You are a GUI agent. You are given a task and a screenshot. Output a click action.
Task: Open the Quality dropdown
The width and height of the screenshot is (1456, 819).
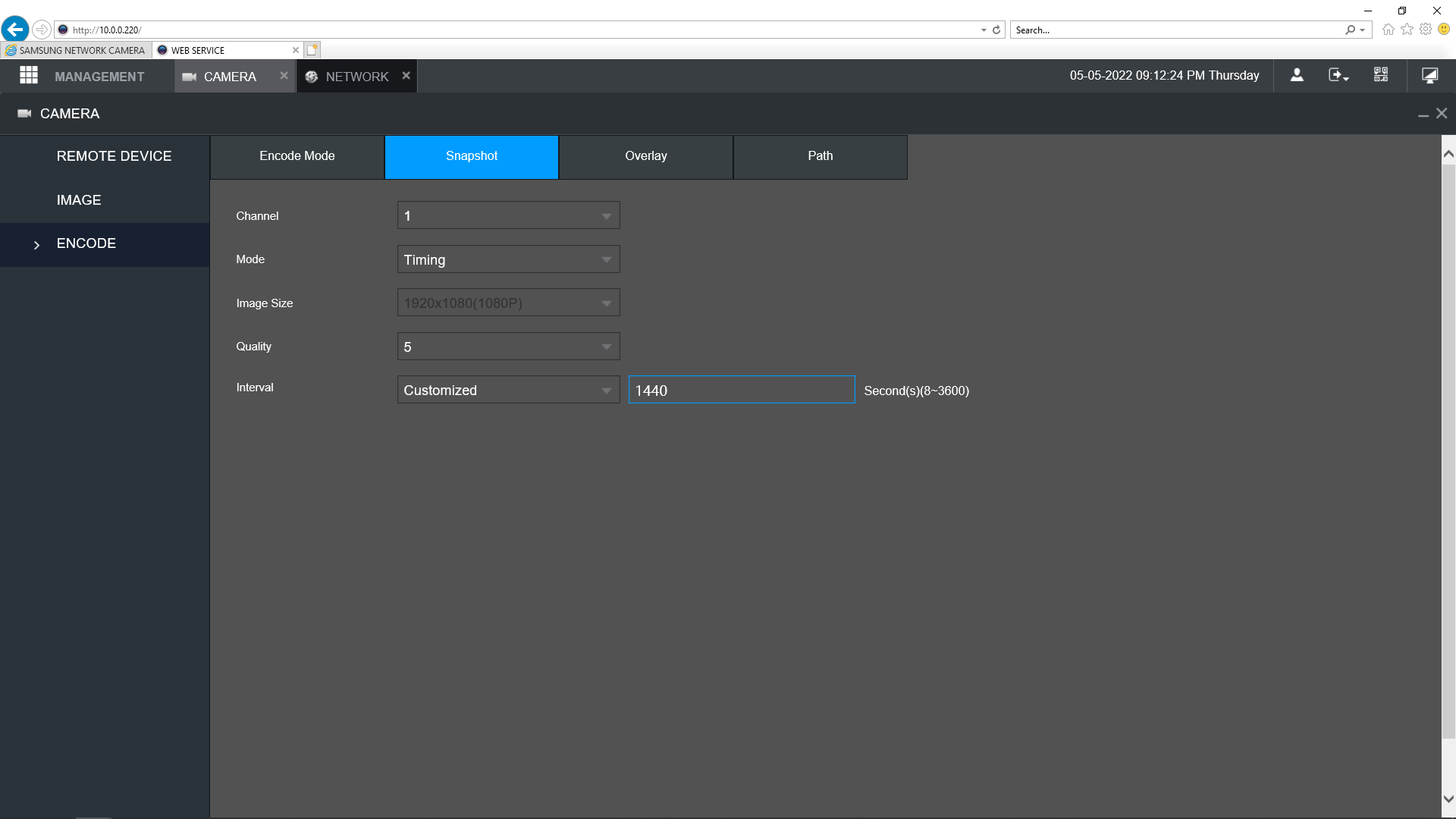click(508, 347)
